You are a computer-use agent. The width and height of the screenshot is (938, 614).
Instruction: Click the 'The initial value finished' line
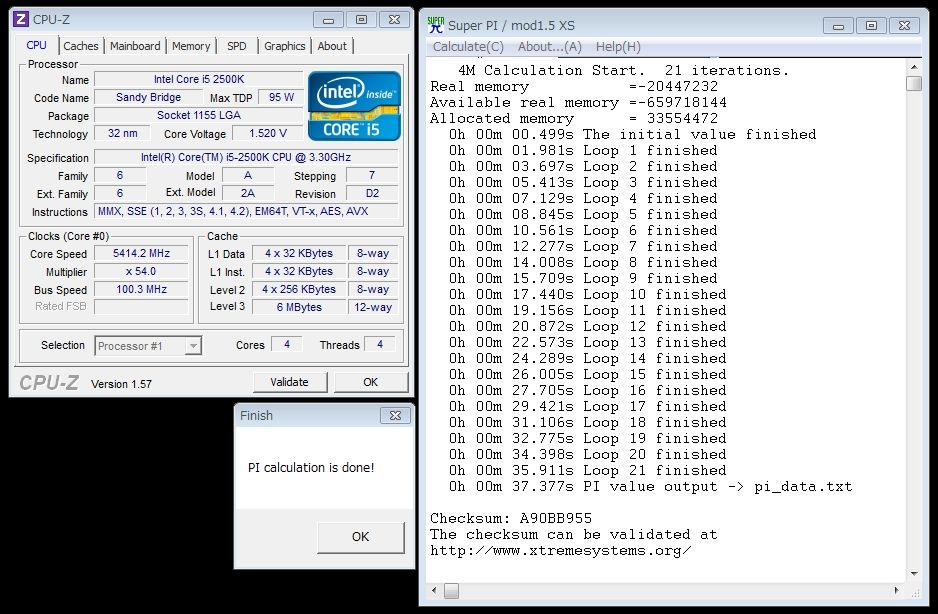[x=632, y=135]
